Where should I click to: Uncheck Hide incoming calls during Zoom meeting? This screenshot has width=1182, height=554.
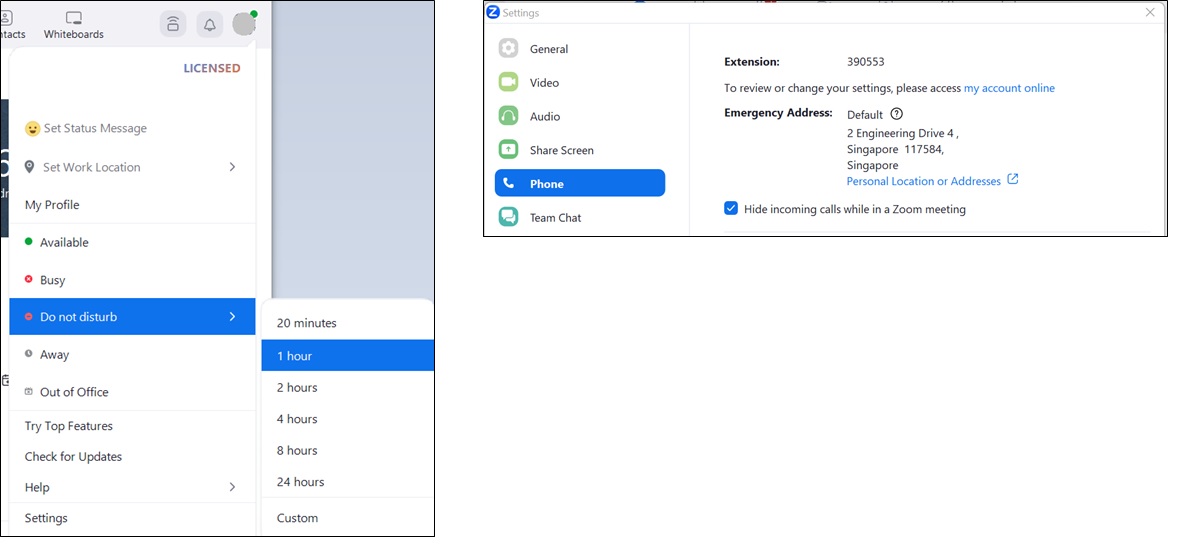(731, 209)
